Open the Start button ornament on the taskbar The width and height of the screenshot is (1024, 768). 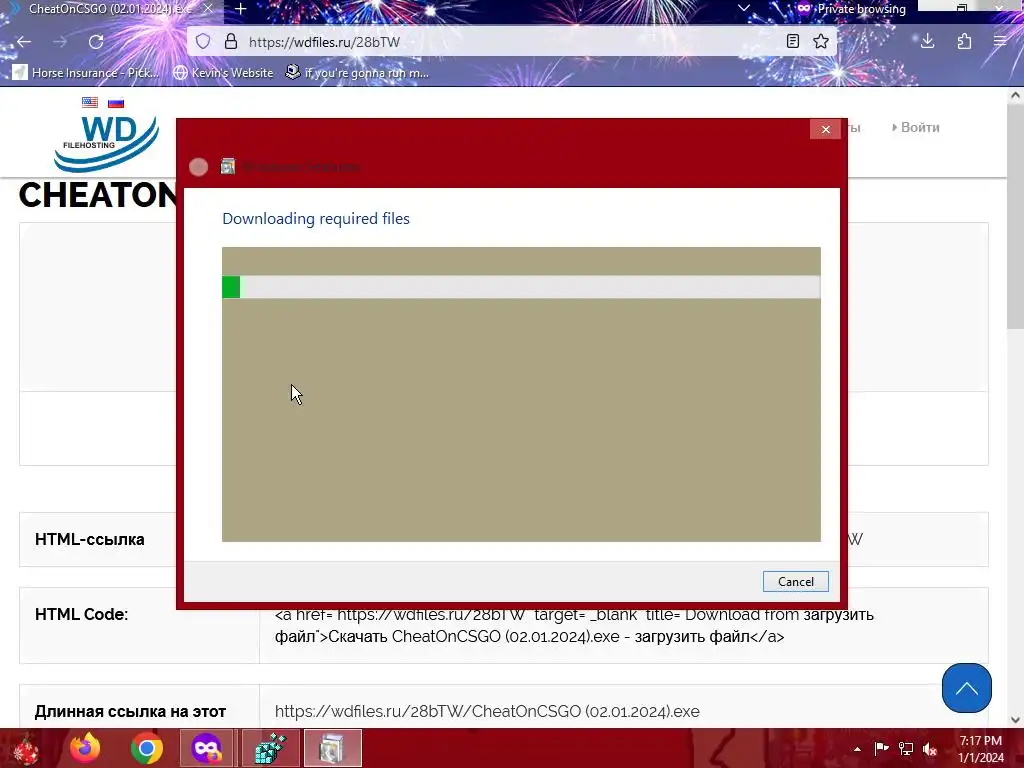26,748
